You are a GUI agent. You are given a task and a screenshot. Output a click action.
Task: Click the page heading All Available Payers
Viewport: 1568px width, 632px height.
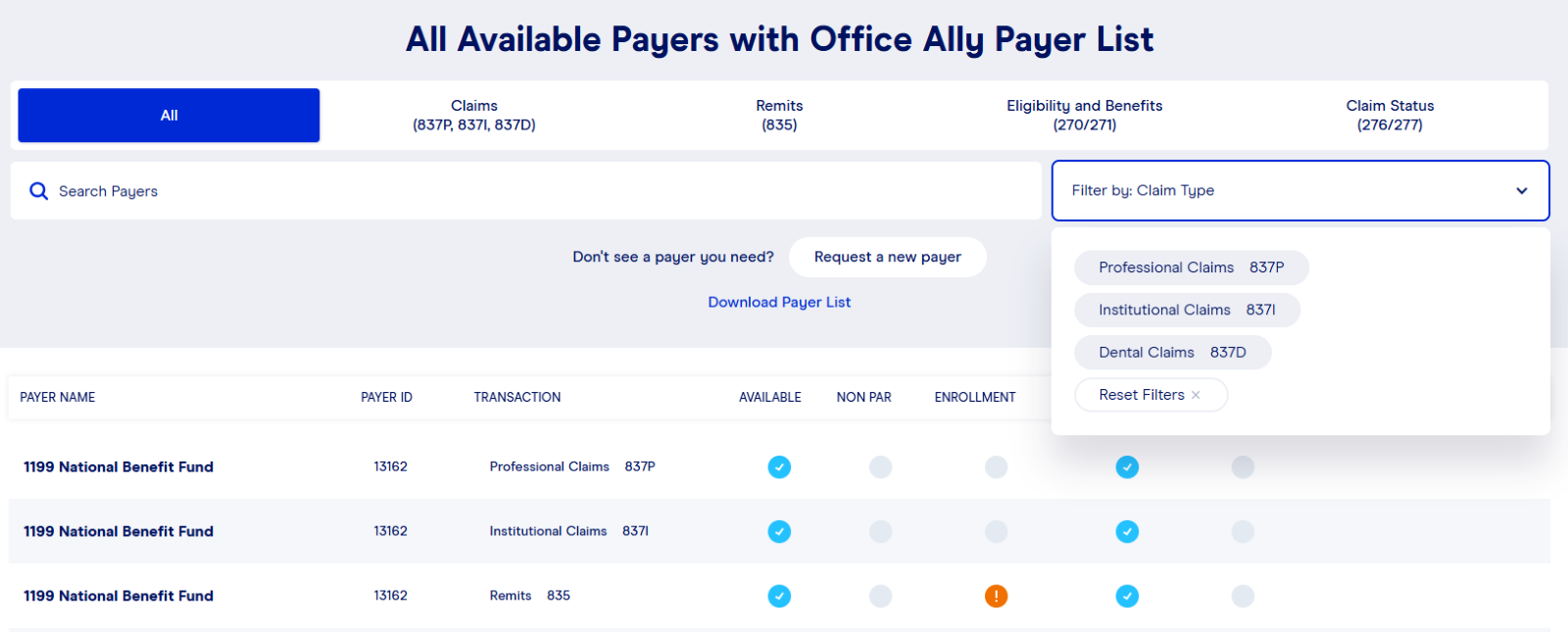click(779, 39)
